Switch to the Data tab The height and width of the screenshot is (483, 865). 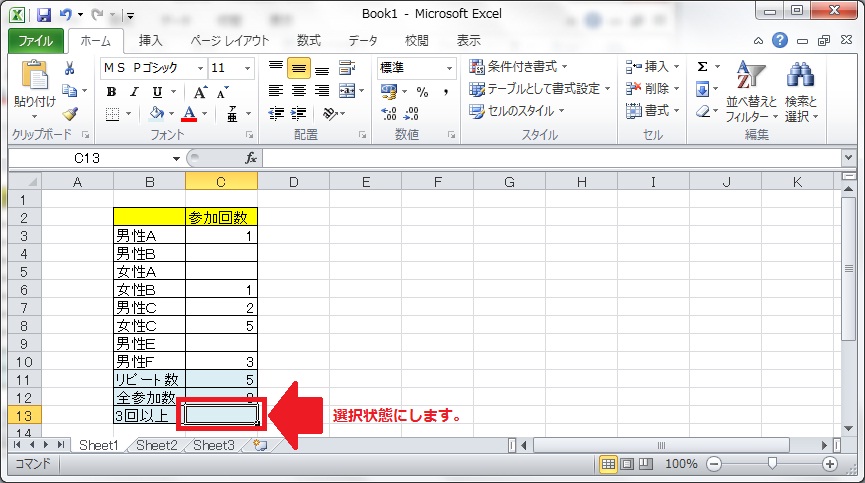[363, 40]
